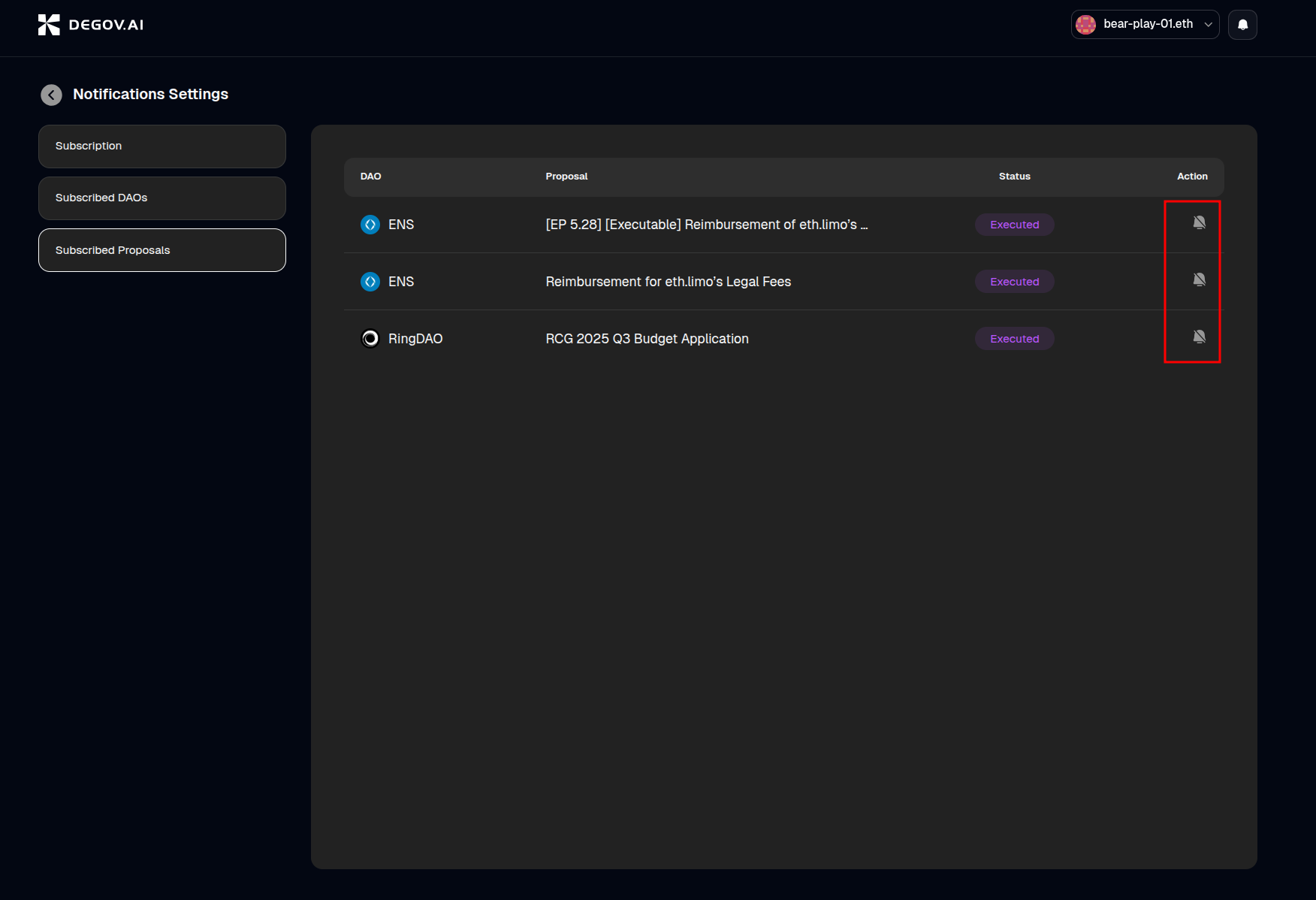The width and height of the screenshot is (1316, 900).
Task: Click the DeGov.AI logo
Action: (91, 25)
